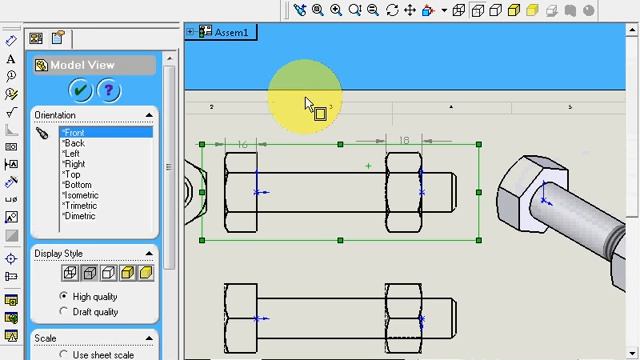This screenshot has height=360, width=640.
Task: Select the Block annotation icon
Action: (11, 217)
